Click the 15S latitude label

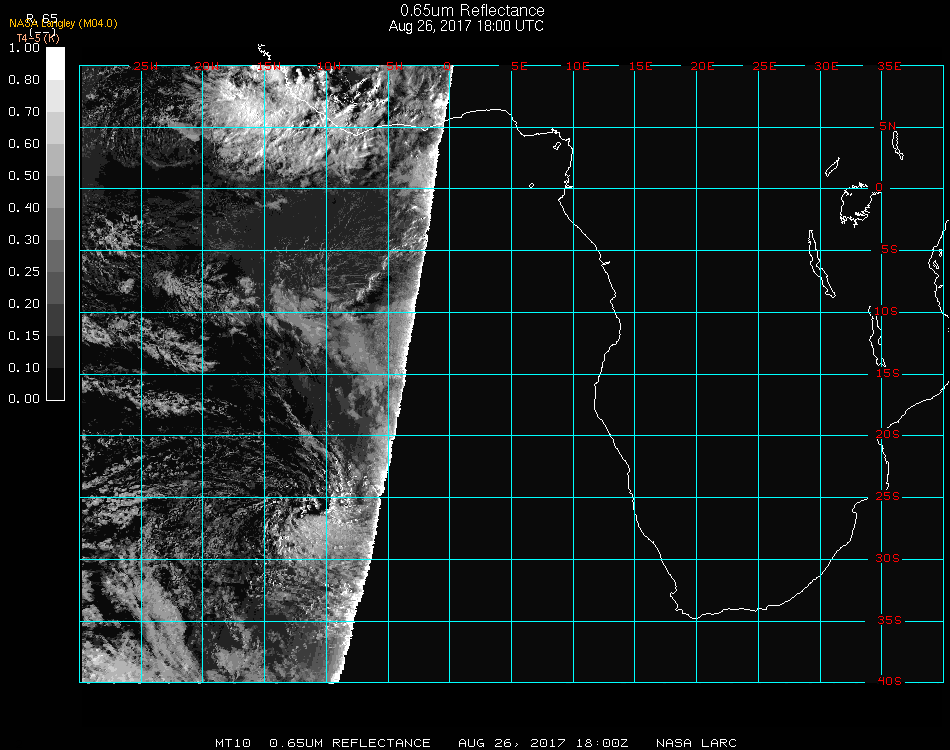(x=888, y=374)
